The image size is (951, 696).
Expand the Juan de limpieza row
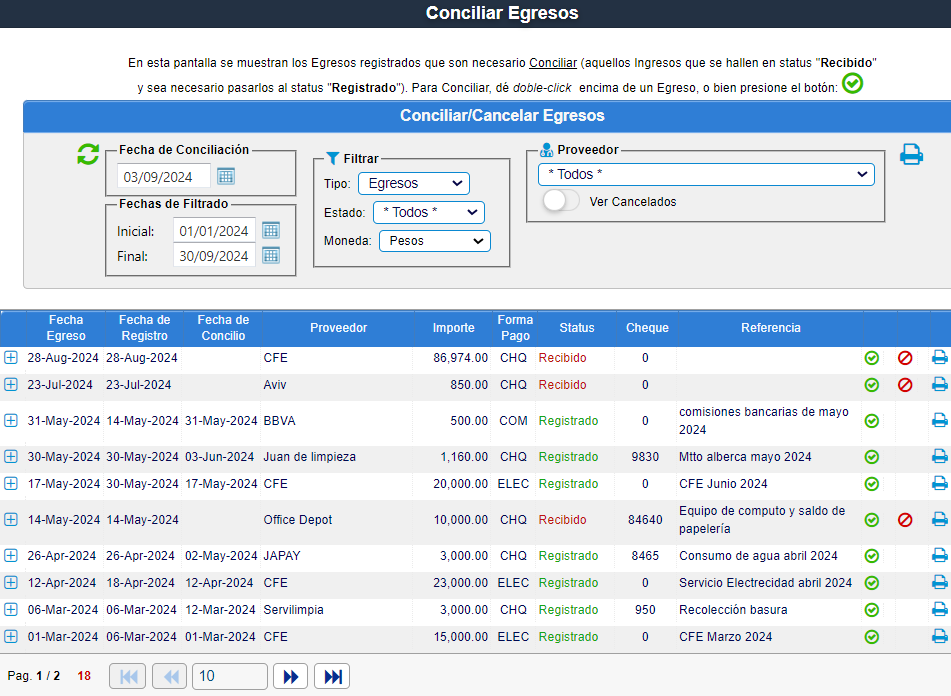point(11,457)
